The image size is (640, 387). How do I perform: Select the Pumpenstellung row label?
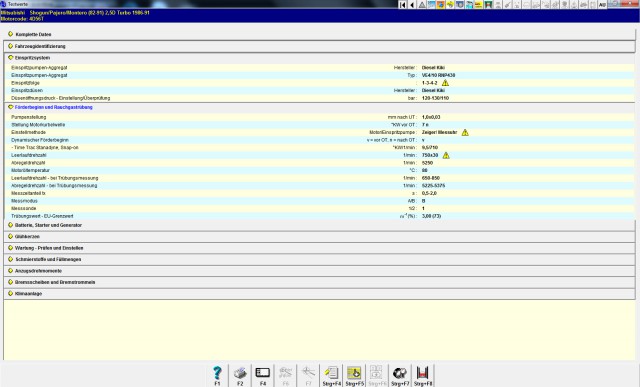(29, 117)
